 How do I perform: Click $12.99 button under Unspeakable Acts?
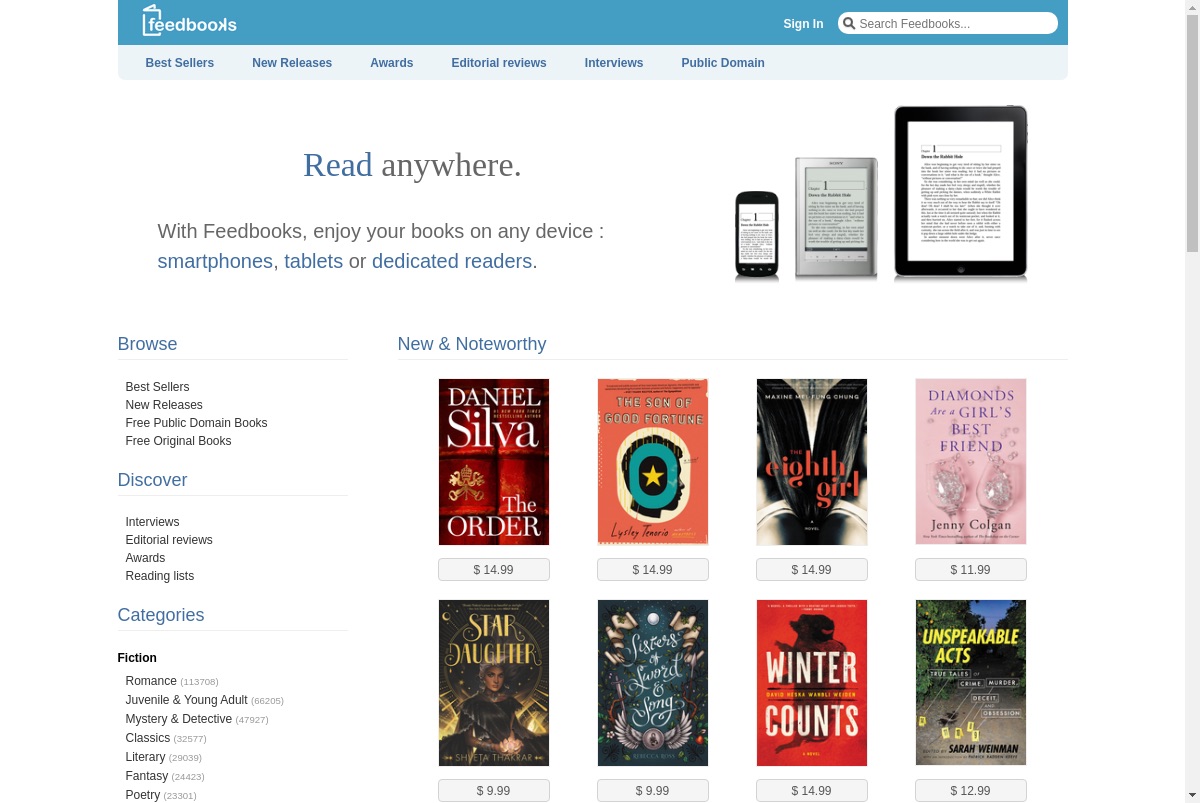tap(971, 791)
